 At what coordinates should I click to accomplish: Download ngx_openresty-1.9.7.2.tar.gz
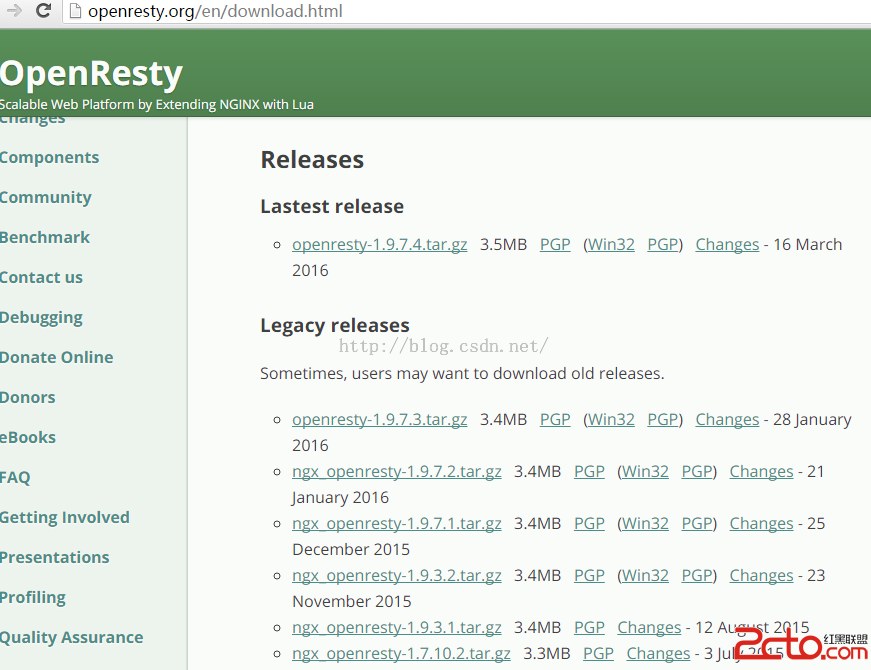(x=397, y=472)
